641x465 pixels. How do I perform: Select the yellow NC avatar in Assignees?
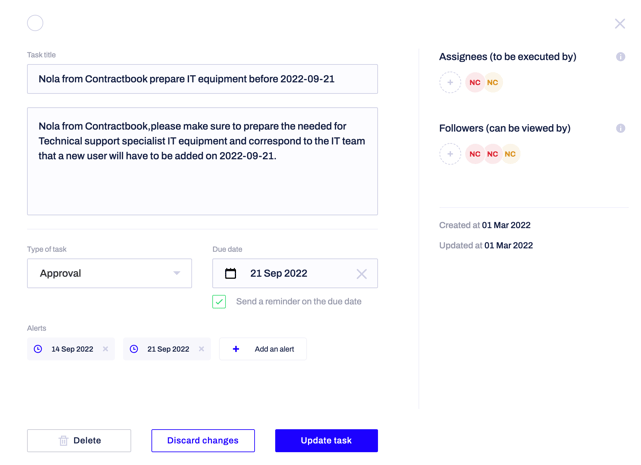tap(493, 83)
